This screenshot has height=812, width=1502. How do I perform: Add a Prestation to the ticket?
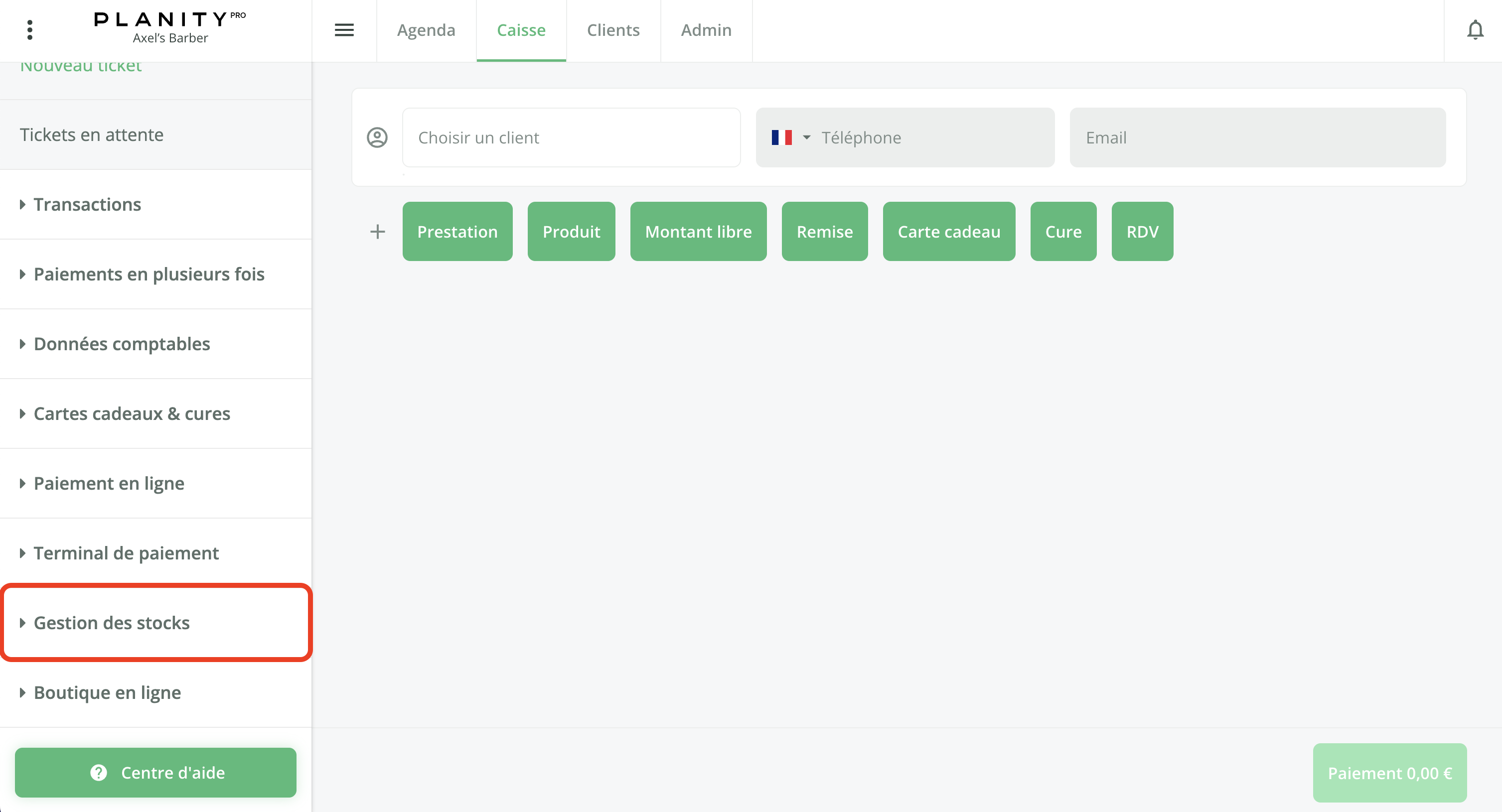click(x=457, y=232)
